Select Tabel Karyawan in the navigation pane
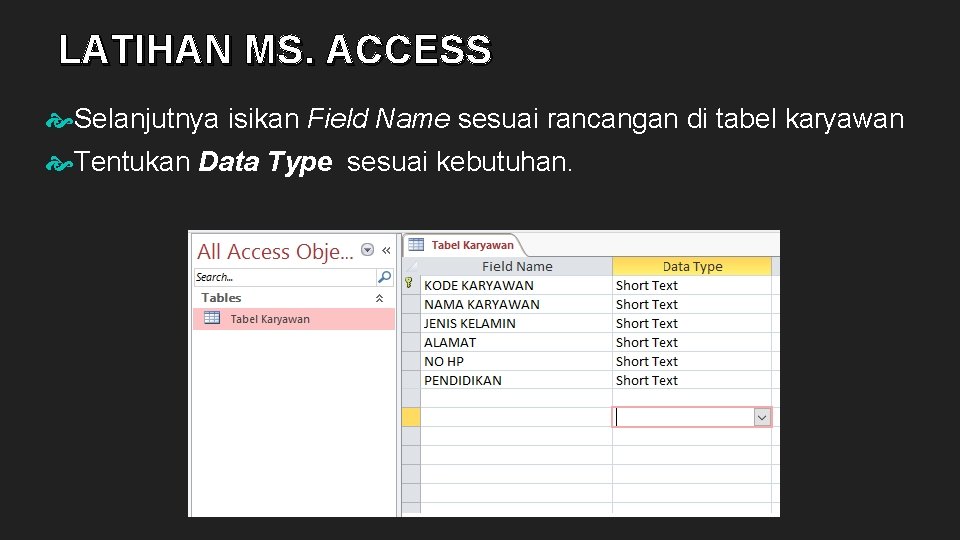The width and height of the screenshot is (960, 540). click(294, 319)
